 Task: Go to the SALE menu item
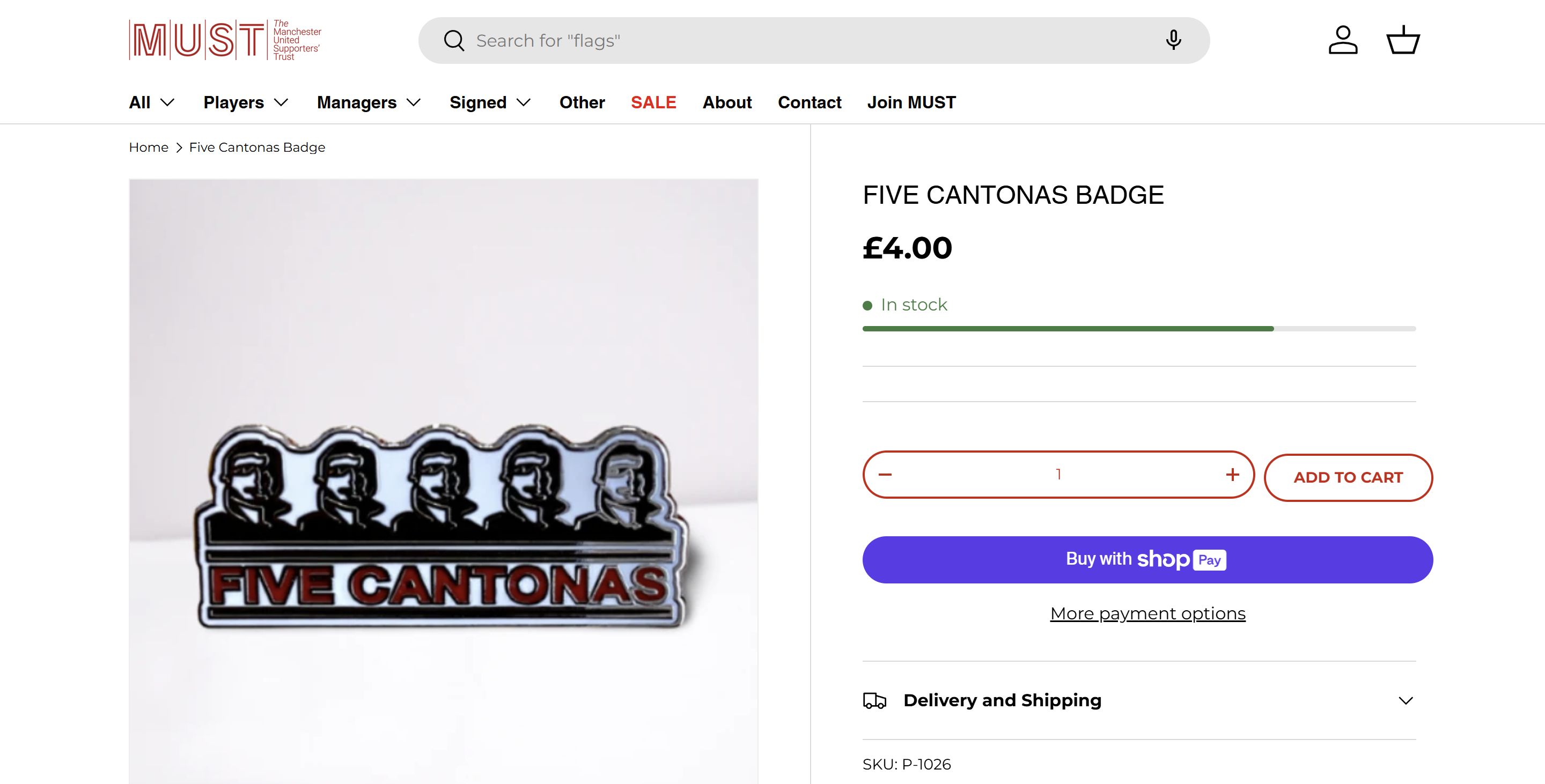653,102
